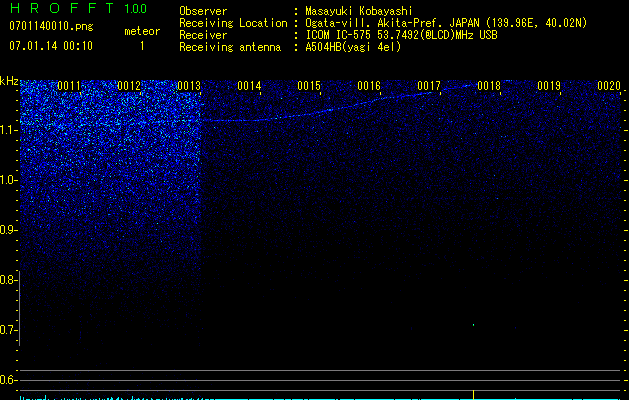The image size is (629, 400).
Task: Click the 0.7 kHz axis label
Action: click(x=7, y=330)
